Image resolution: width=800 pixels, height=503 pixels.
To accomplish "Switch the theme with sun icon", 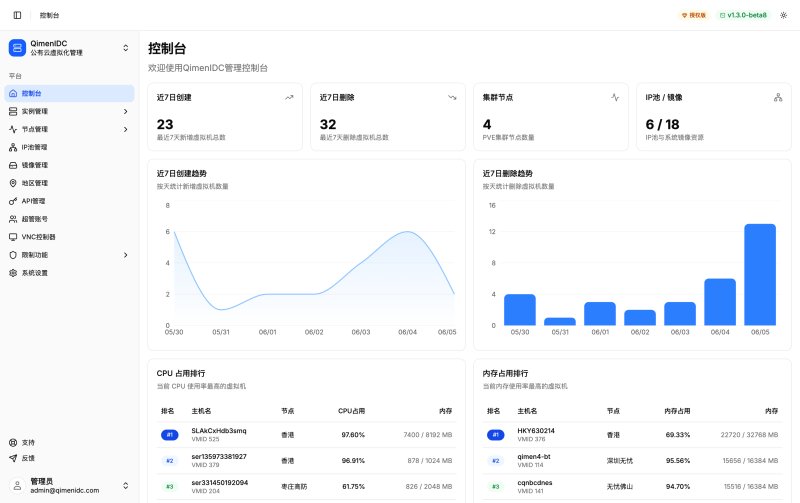I will [x=784, y=15].
